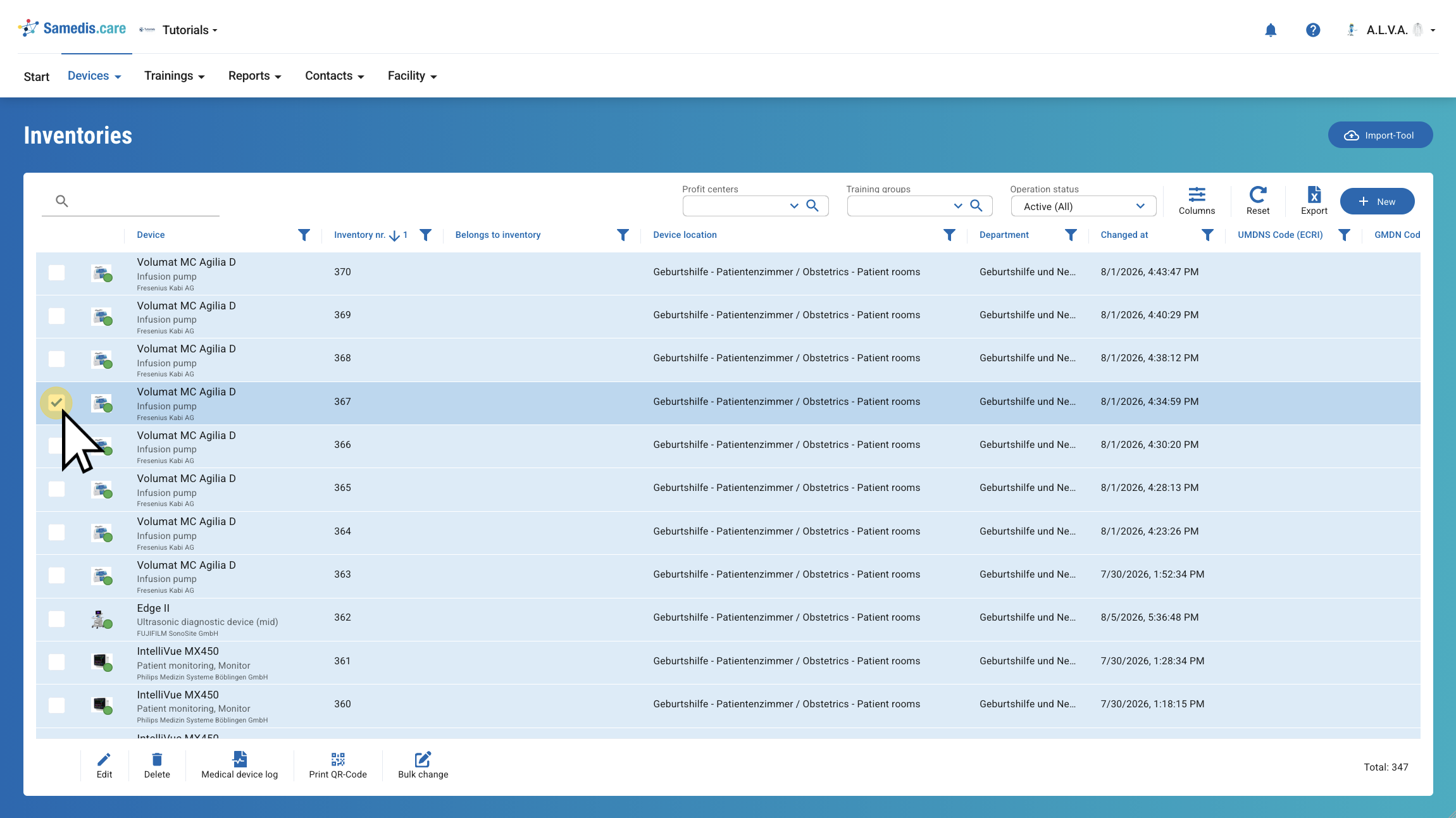Select the checkbox for inventory 364

click(56, 532)
